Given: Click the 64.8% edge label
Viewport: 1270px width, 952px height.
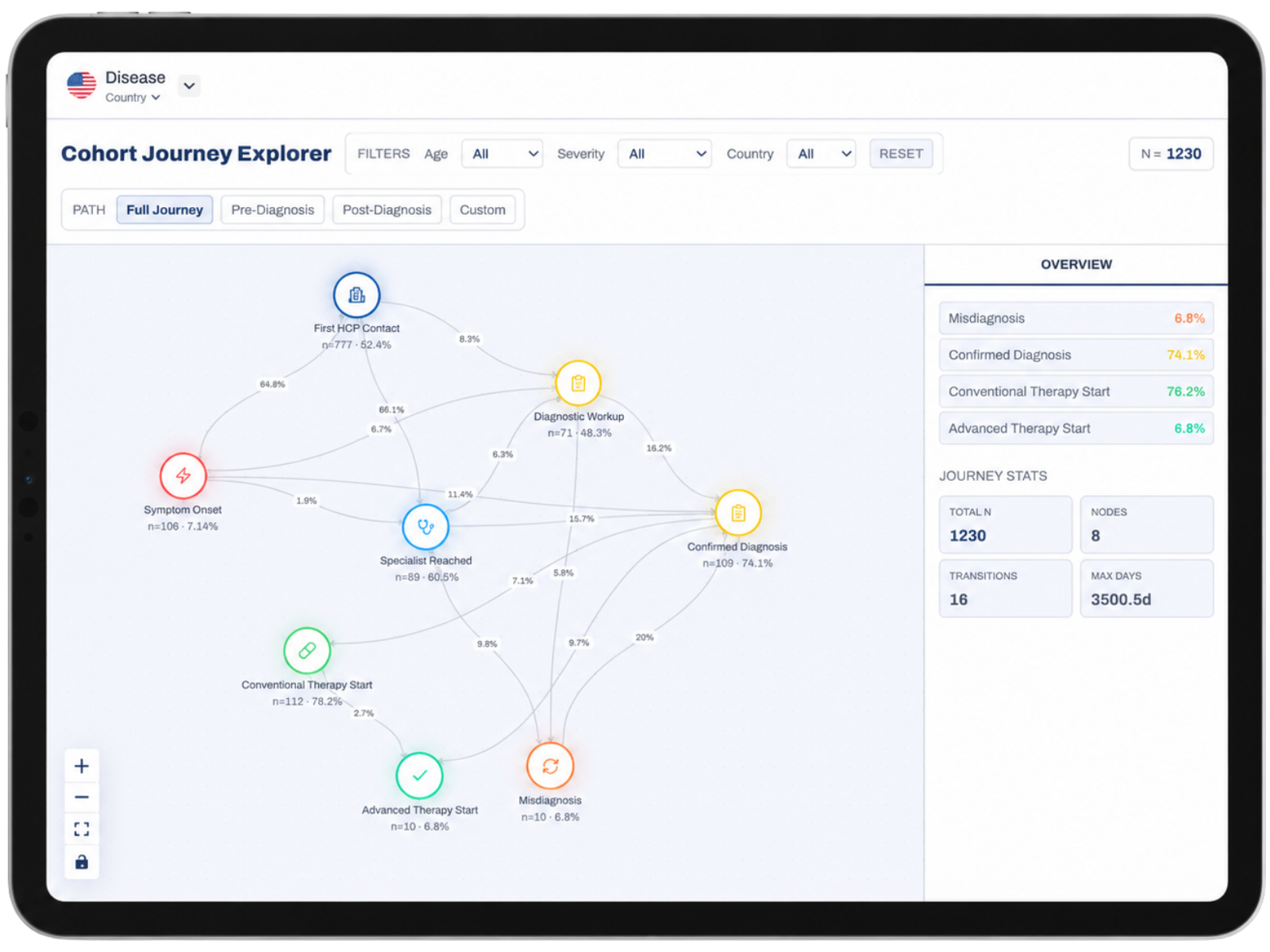Looking at the screenshot, I should click(x=272, y=384).
